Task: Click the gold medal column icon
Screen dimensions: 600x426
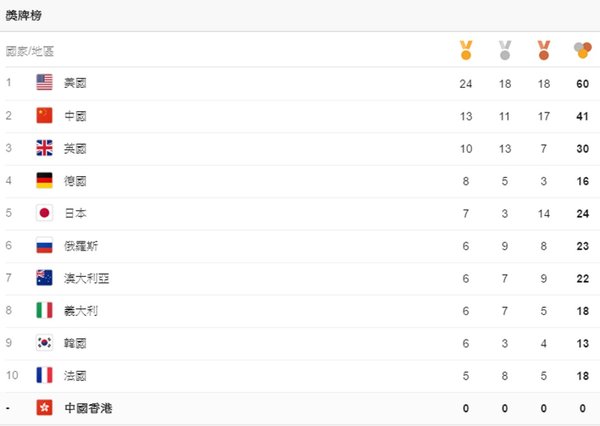Action: 466,50
